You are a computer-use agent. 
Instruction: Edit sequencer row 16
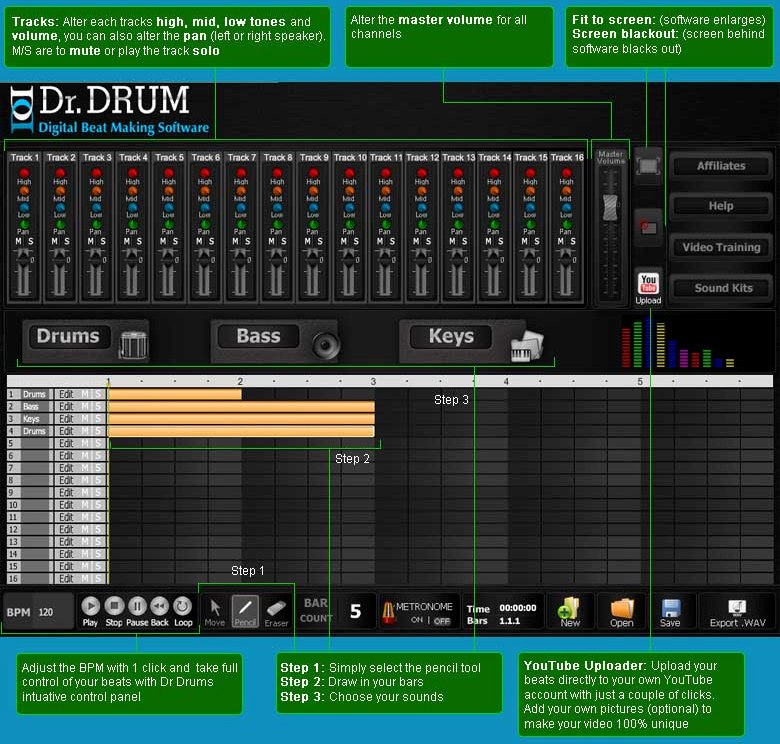coord(66,578)
